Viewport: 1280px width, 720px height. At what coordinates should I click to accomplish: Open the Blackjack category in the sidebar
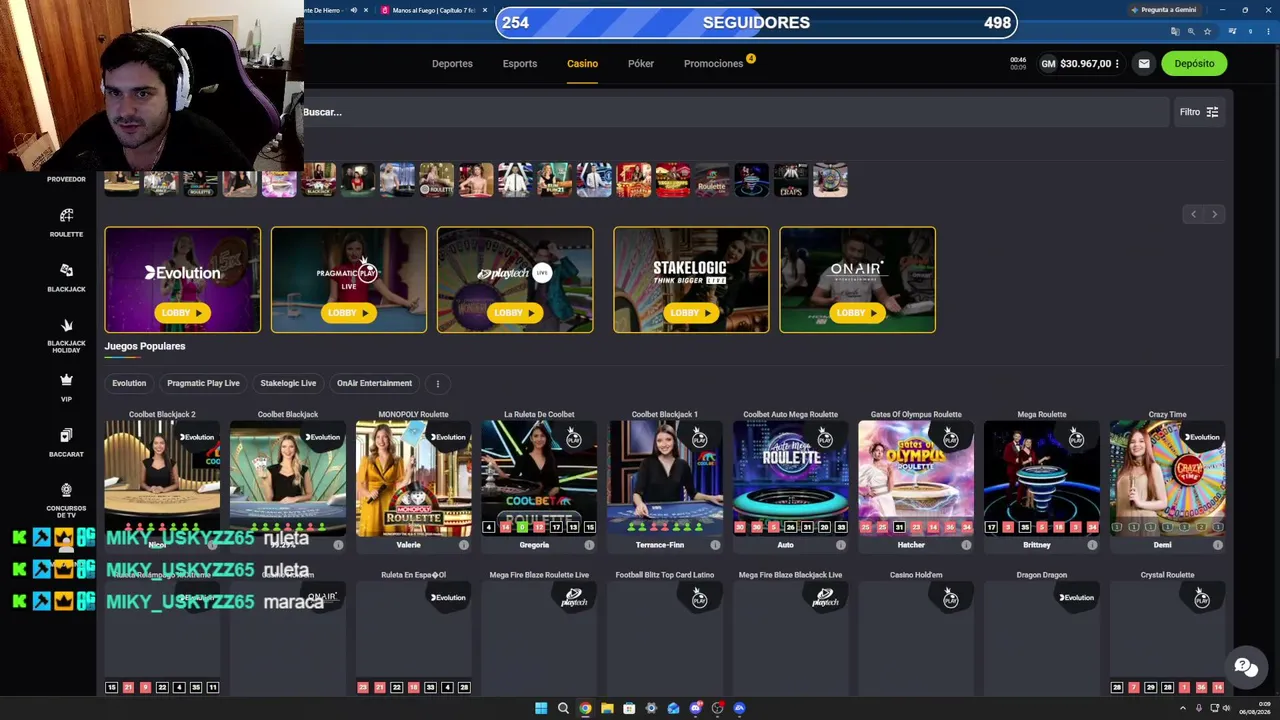click(66, 277)
